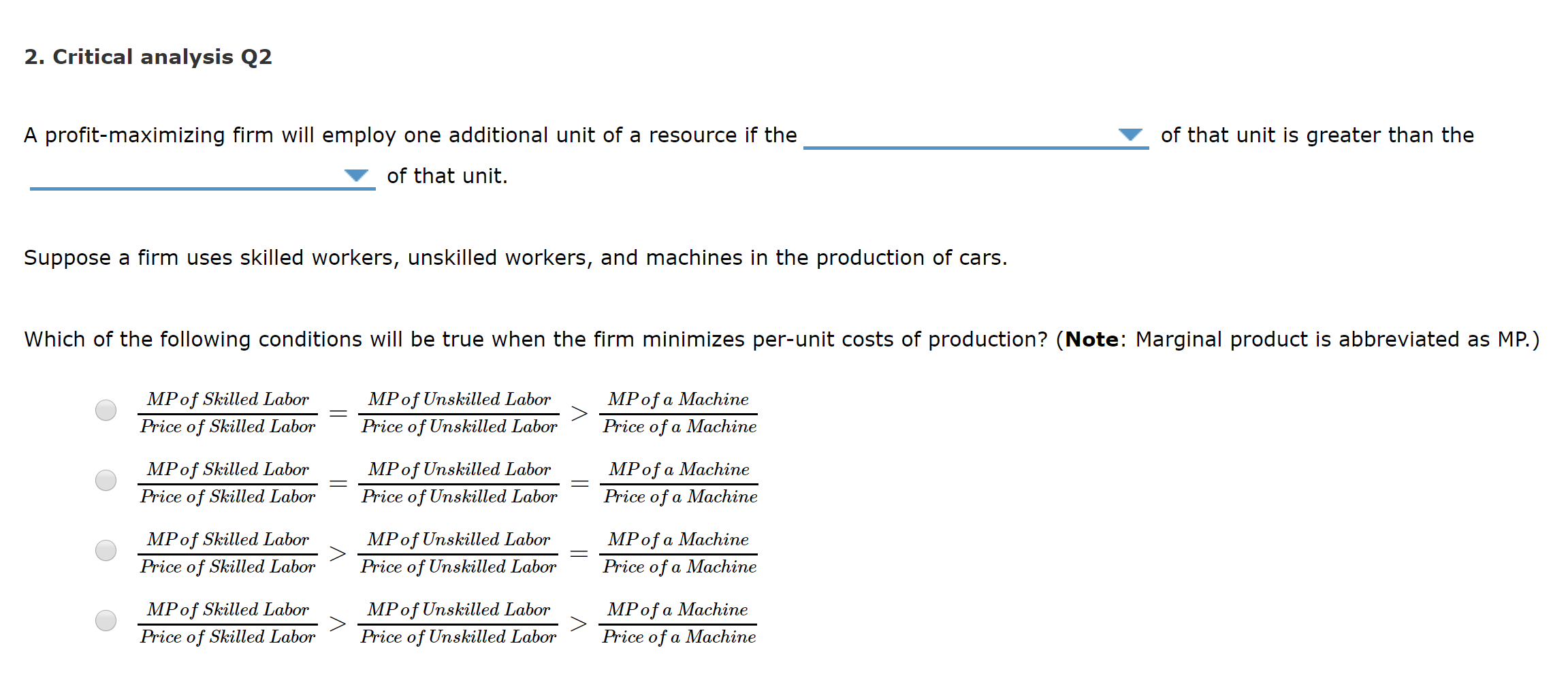
Task: Click the triangle arrow on the first dropdown
Action: pos(1130,135)
